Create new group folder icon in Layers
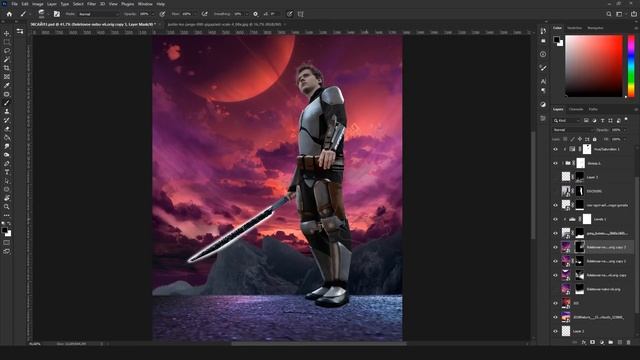The image size is (640, 360). tap(611, 342)
